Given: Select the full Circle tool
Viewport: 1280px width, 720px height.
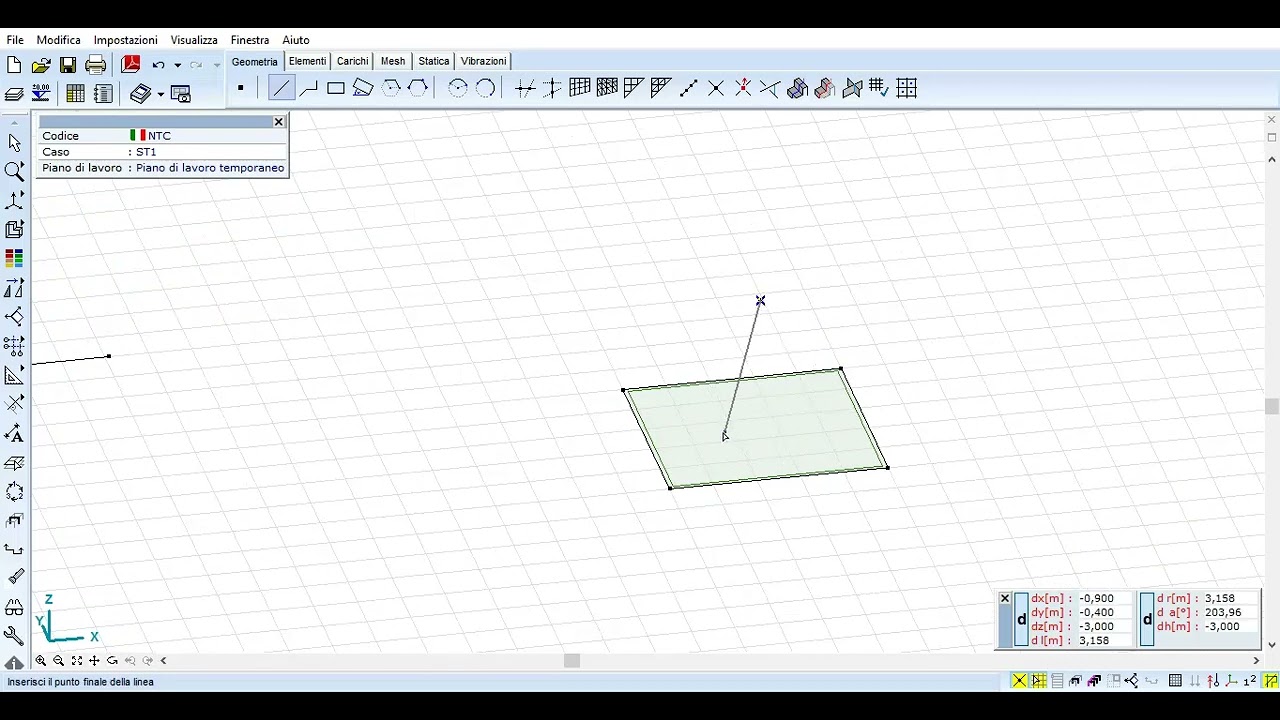Looking at the screenshot, I should point(485,89).
